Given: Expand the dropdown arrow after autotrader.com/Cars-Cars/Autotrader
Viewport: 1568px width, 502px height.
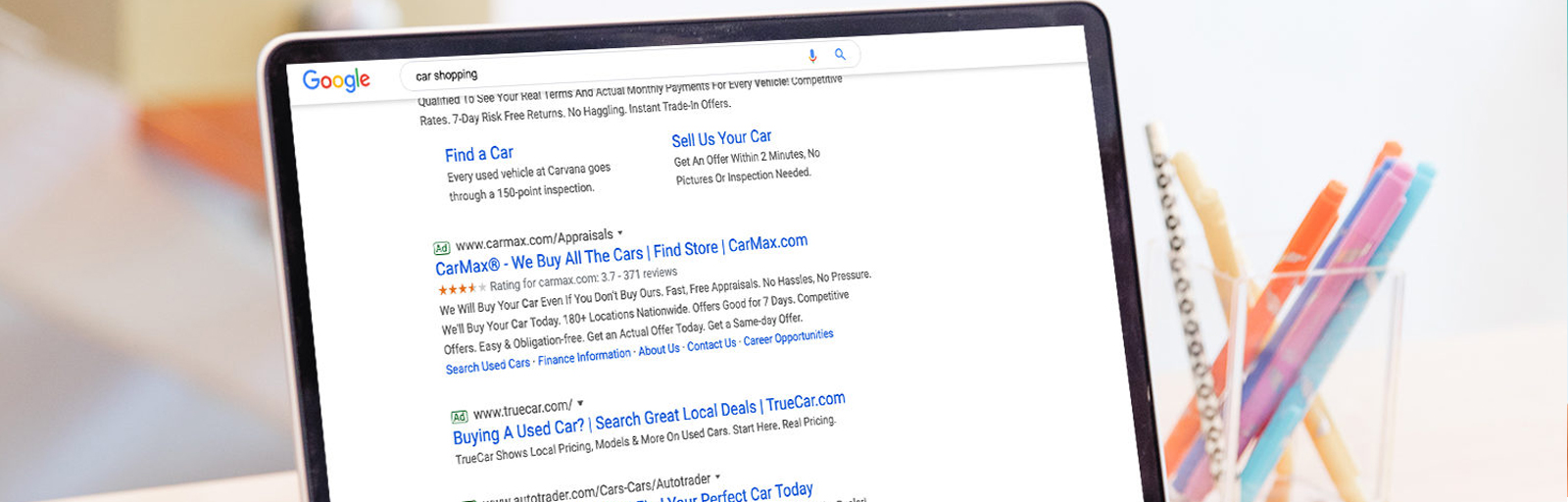Looking at the screenshot, I should pos(718,477).
